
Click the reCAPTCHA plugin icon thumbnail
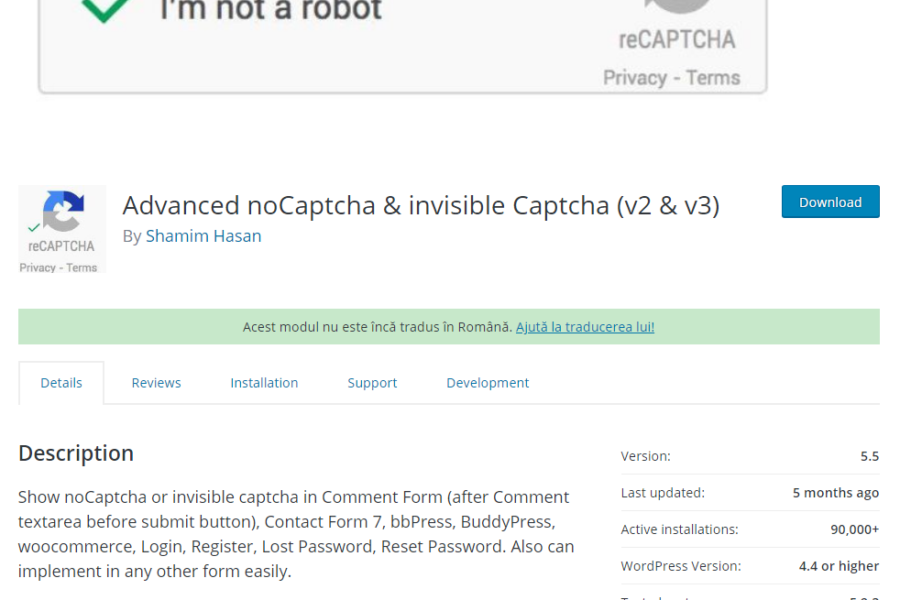pos(62,229)
